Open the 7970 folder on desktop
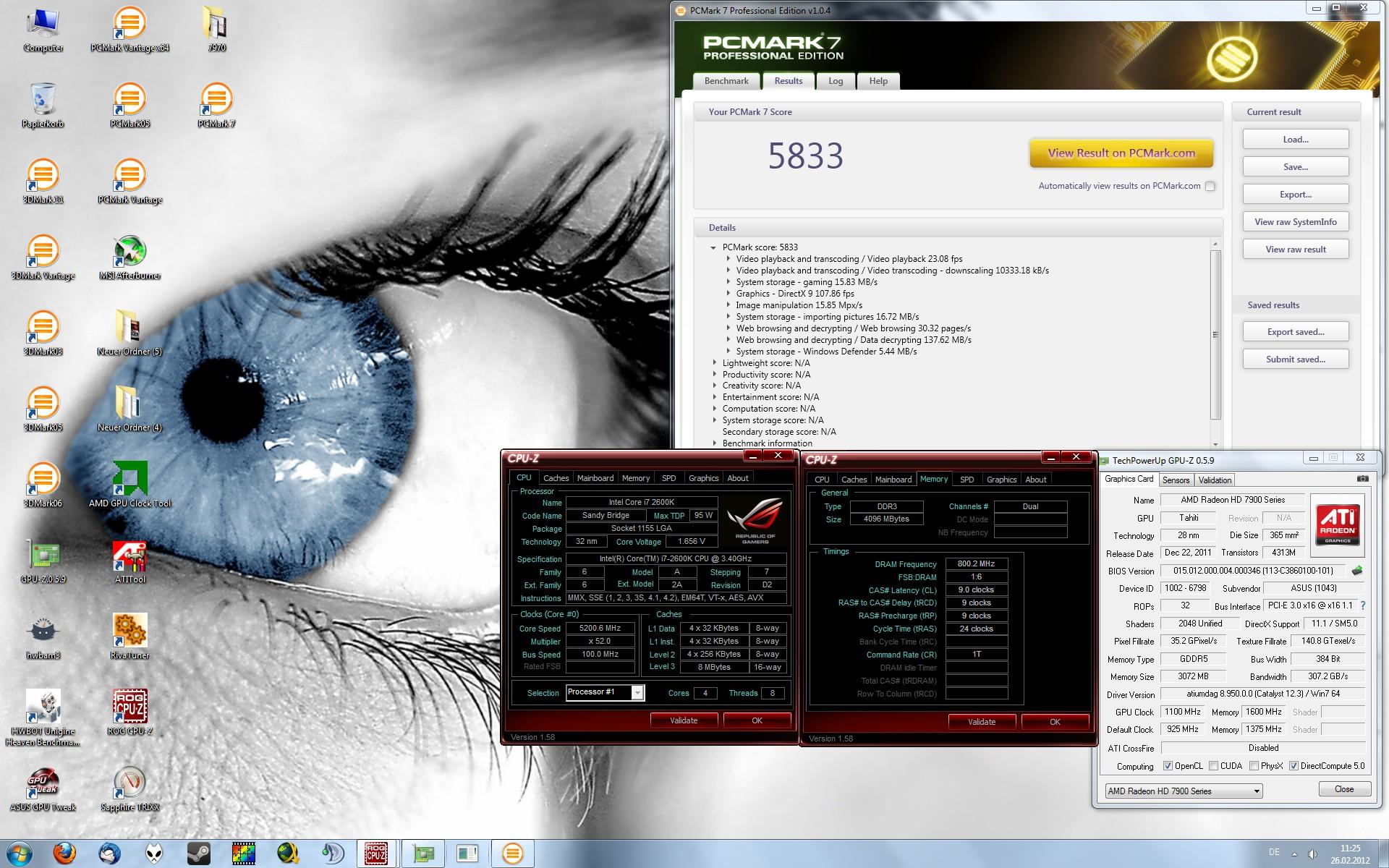The height and width of the screenshot is (868, 1389). (216, 30)
